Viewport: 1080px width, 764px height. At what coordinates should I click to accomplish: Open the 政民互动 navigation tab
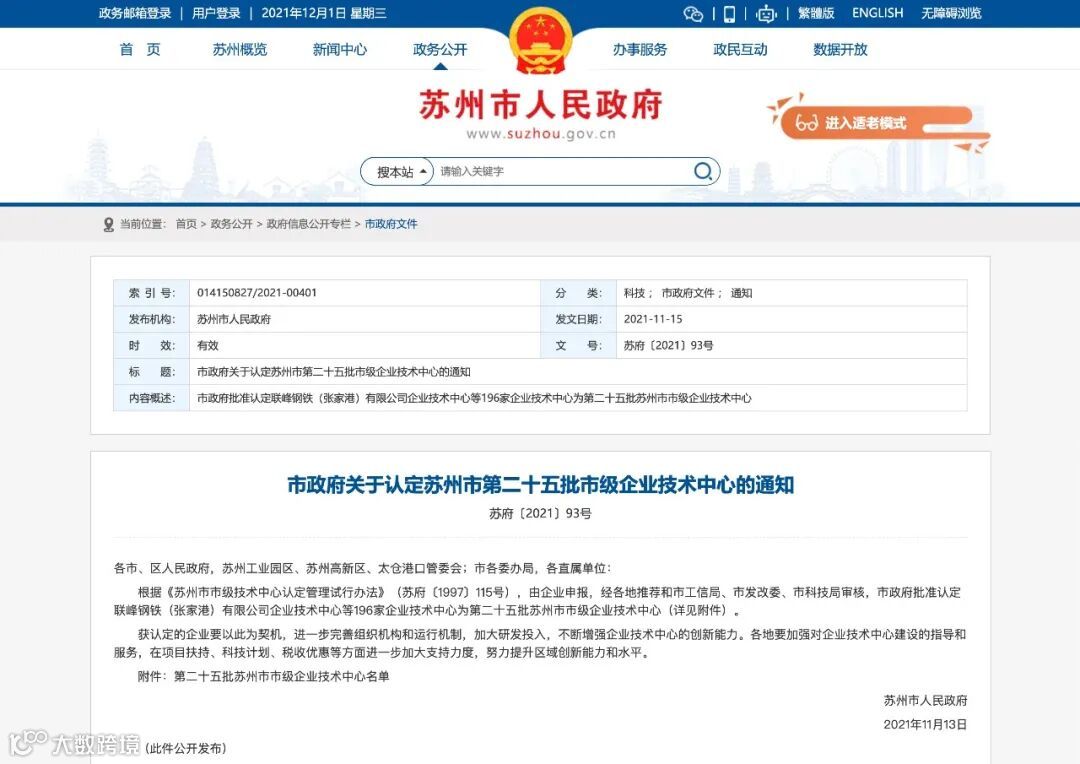pos(740,50)
